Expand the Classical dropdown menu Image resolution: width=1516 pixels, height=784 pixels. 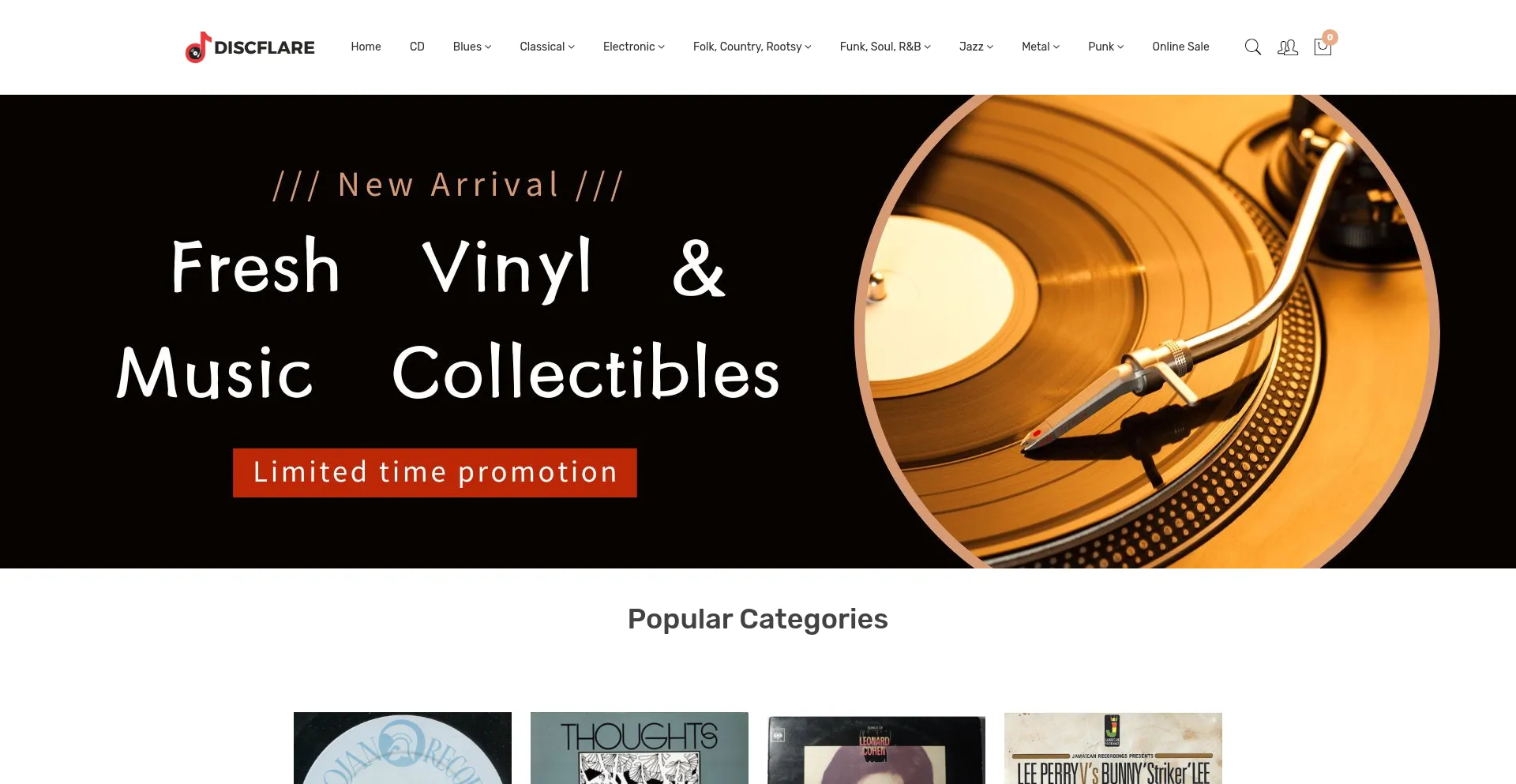pos(547,47)
